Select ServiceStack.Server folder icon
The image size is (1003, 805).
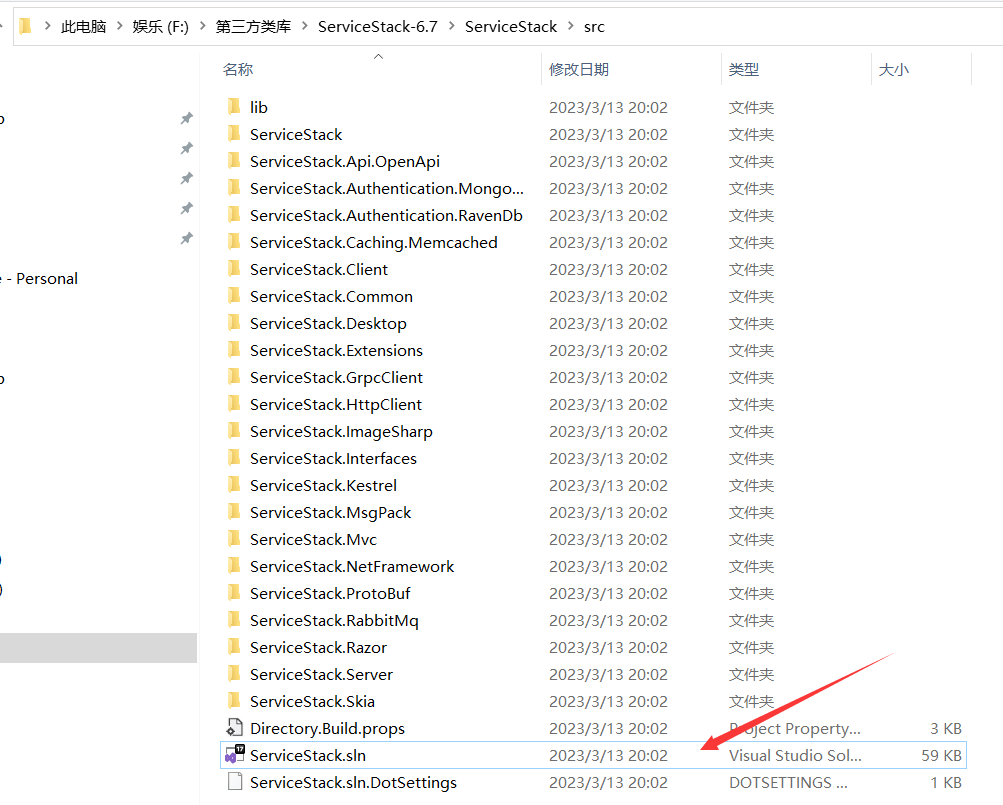pyautogui.click(x=234, y=674)
